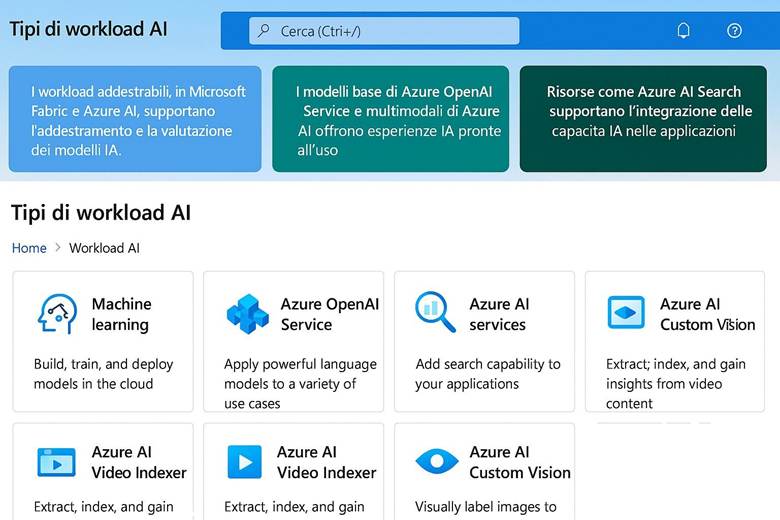Click the play-button icon of Video Indexer
The height and width of the screenshot is (520, 780).
point(245,461)
